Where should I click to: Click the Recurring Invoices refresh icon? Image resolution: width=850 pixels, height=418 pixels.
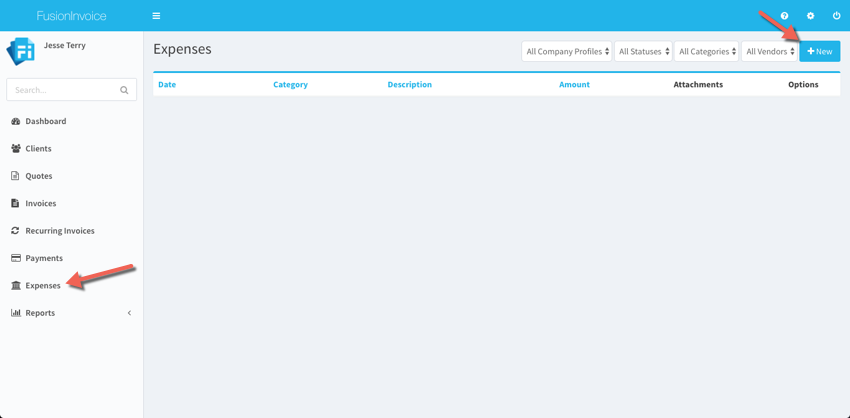click(x=16, y=231)
